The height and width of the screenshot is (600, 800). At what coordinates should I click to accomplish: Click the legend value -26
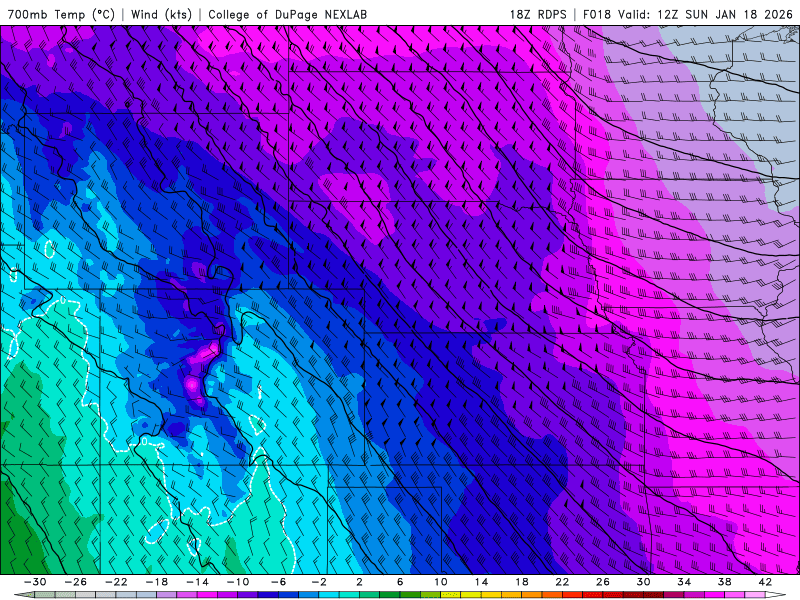pyautogui.click(x=76, y=582)
